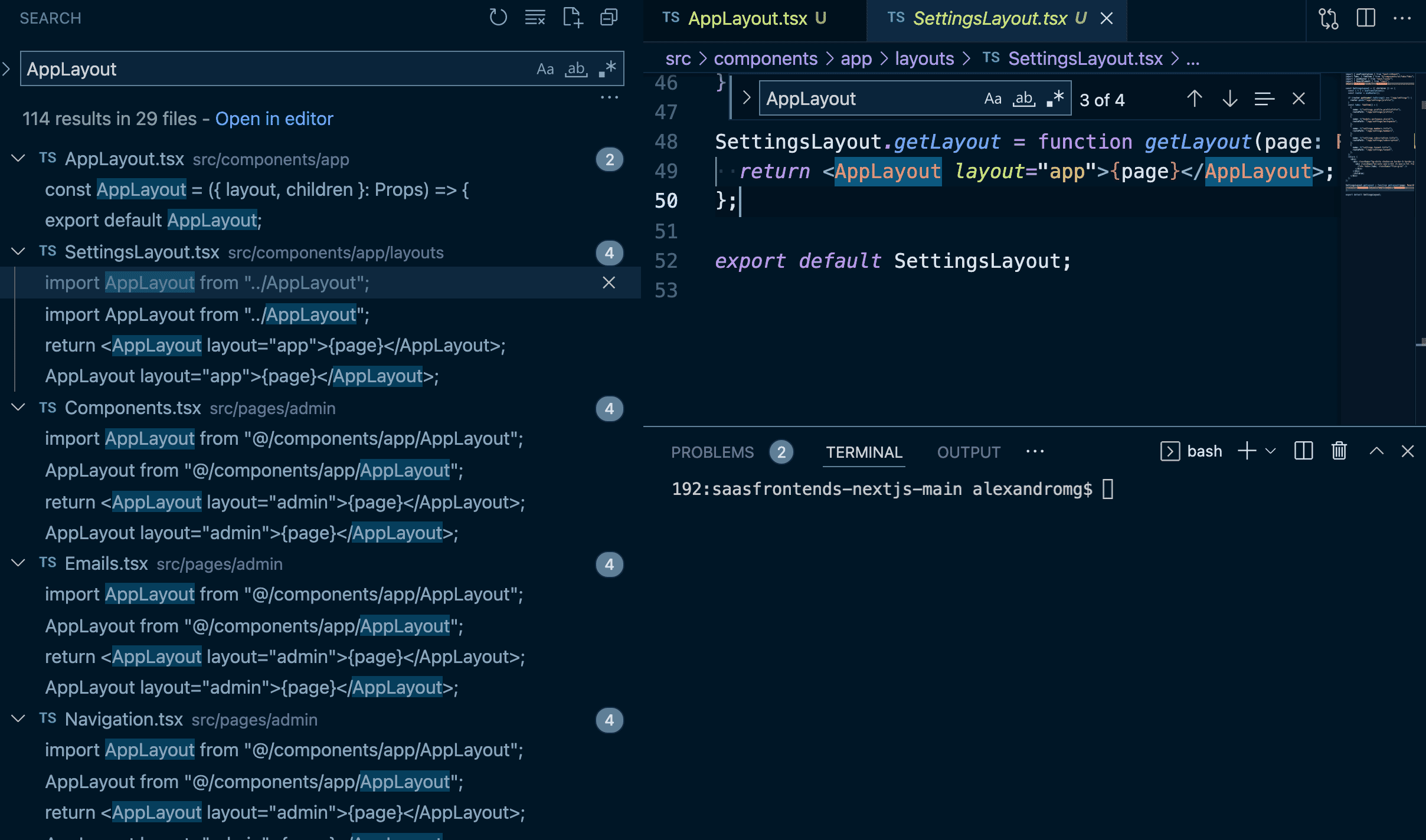Toggle replace in editor find widget

(x=746, y=98)
